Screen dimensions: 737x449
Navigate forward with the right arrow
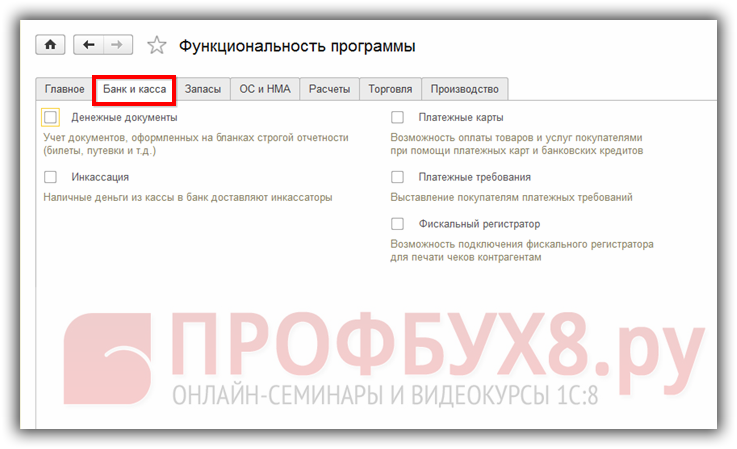point(118,45)
